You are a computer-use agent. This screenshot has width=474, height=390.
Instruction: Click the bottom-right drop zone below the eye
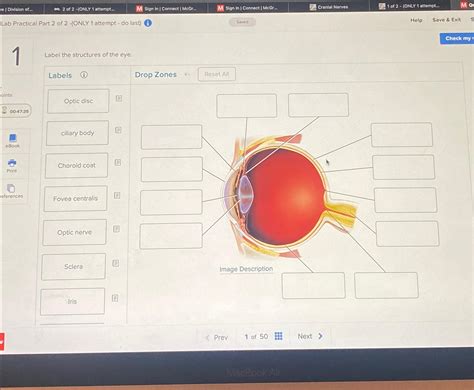tap(386, 285)
